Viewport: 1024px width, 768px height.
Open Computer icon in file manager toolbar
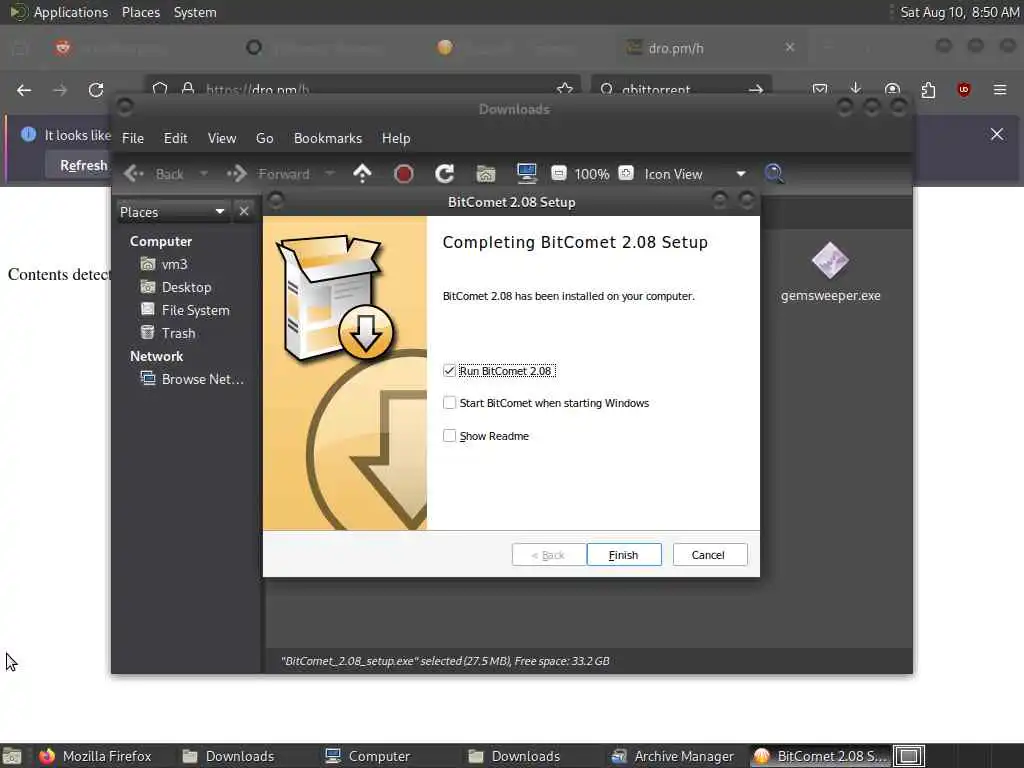click(526, 174)
